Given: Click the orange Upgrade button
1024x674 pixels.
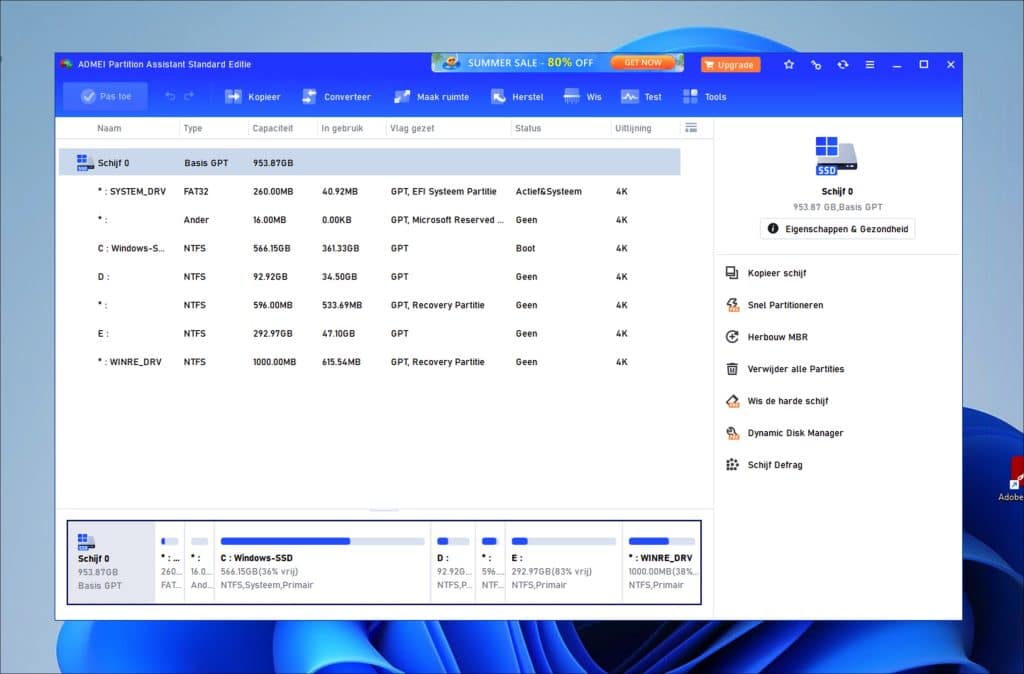Looking at the screenshot, I should tap(730, 65).
